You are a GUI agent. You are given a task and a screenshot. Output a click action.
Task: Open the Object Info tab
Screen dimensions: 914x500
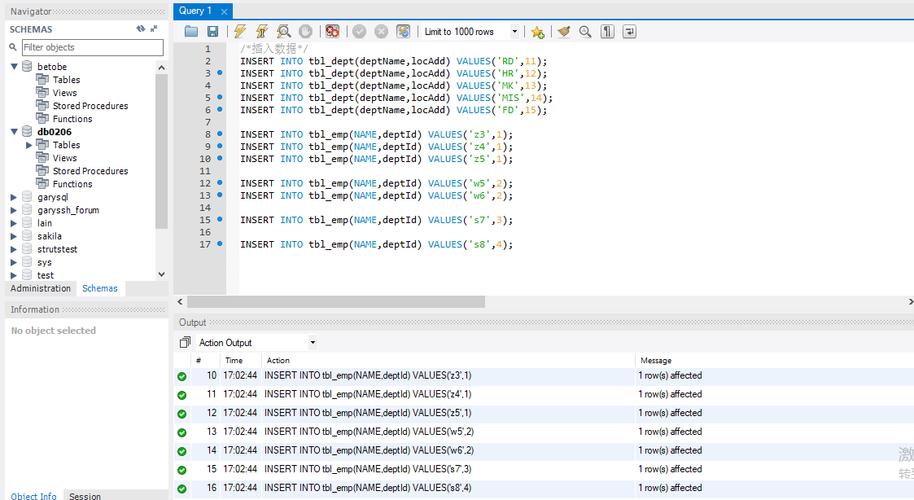[33, 495]
